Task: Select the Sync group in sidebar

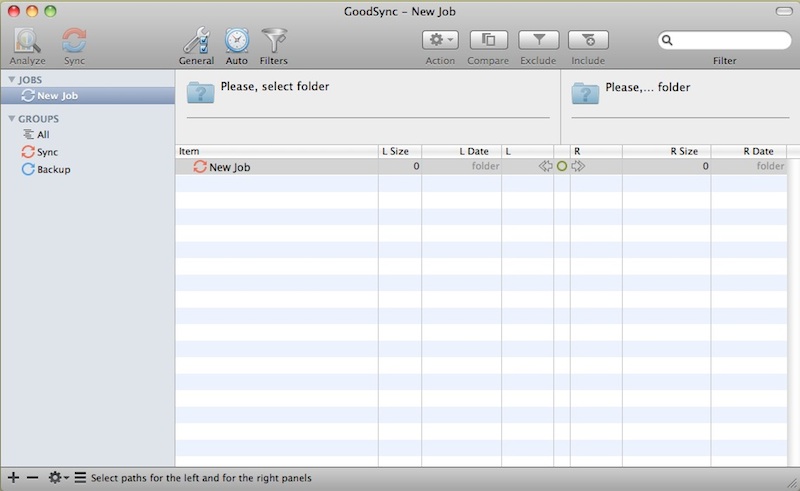Action: [47, 152]
